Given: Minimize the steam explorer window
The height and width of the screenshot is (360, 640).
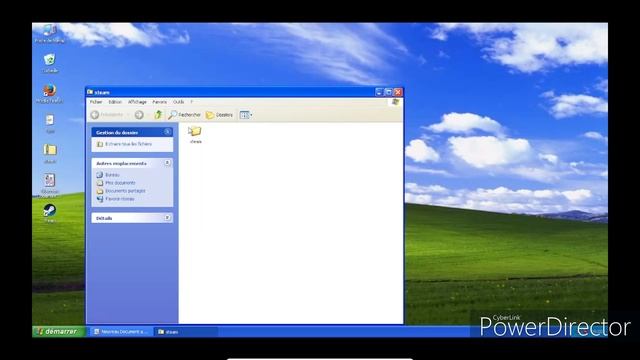Looking at the screenshot, I should [379, 92].
